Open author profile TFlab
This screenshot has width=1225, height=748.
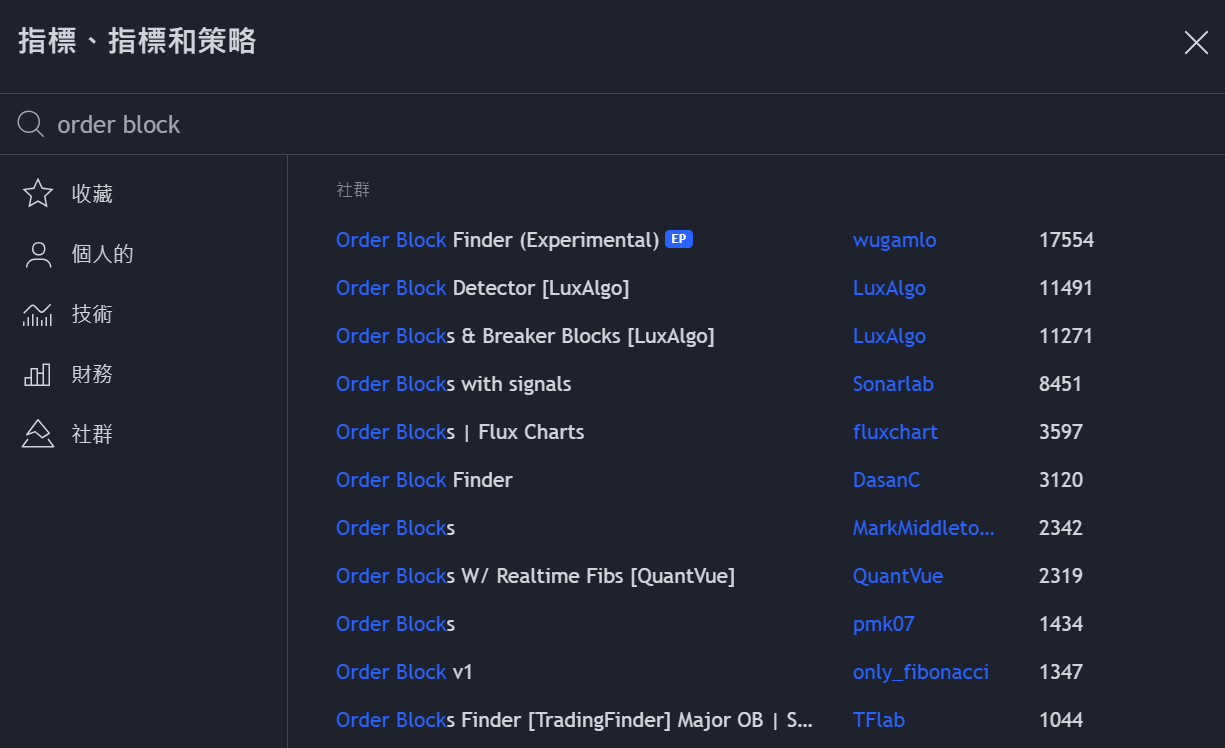coord(879,720)
